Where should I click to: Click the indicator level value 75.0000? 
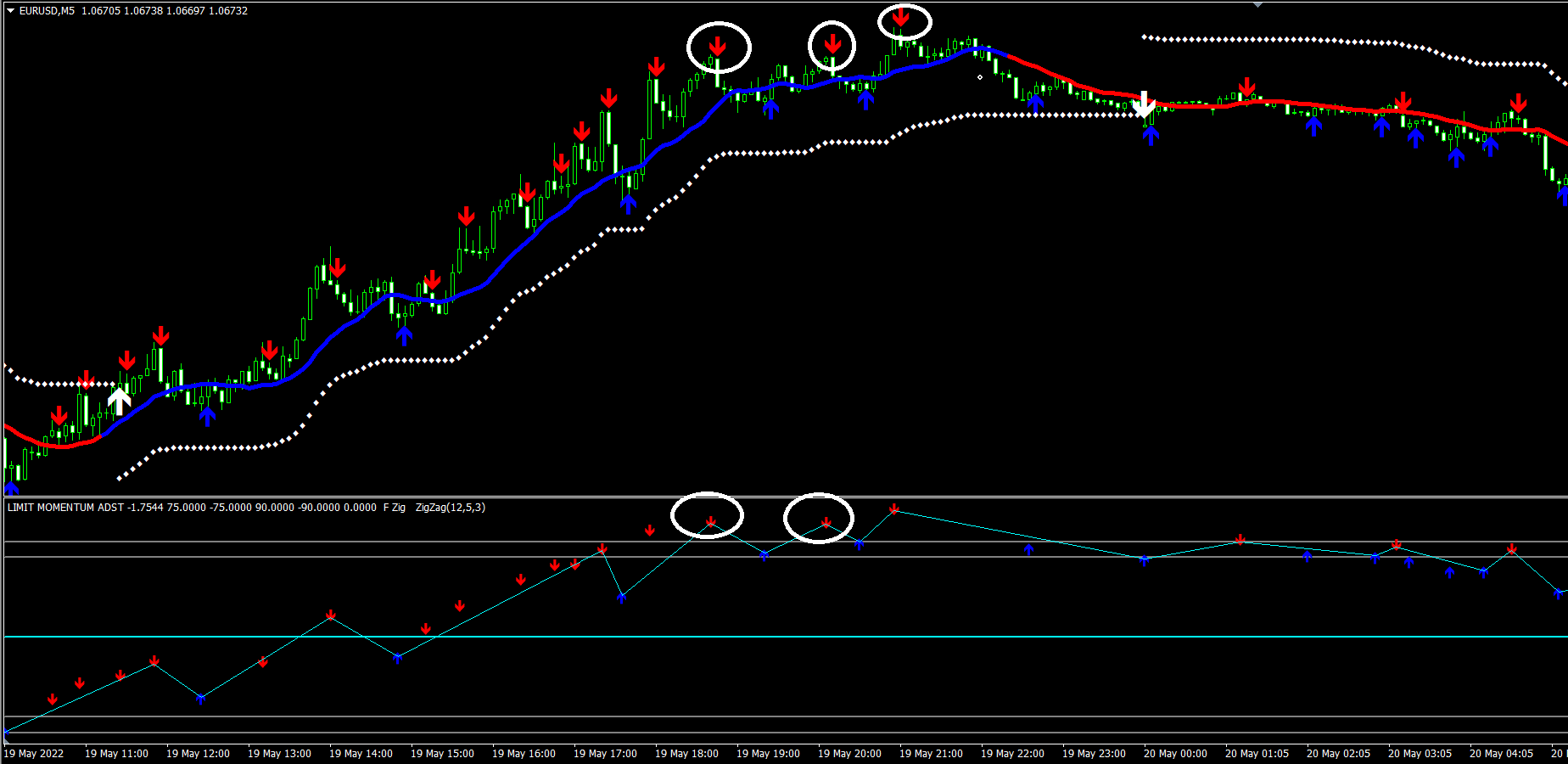(187, 508)
